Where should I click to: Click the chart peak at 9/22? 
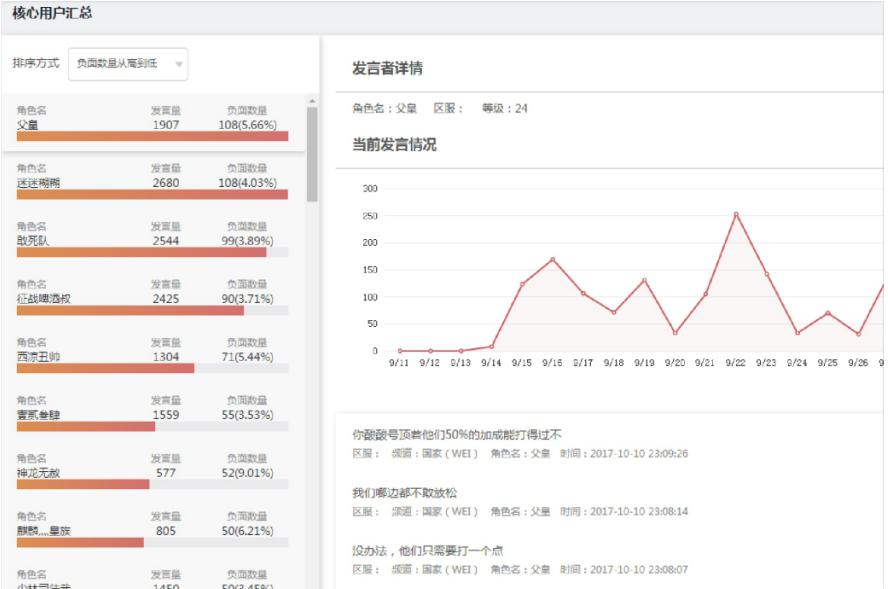[x=736, y=213]
